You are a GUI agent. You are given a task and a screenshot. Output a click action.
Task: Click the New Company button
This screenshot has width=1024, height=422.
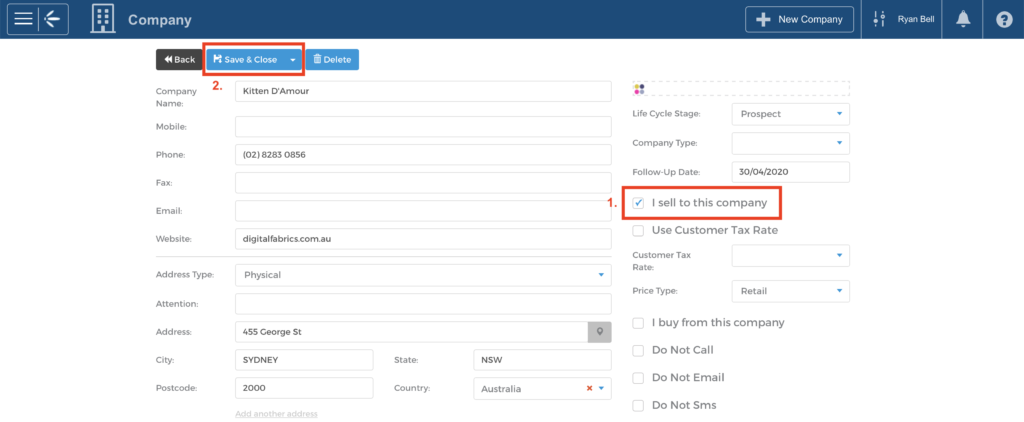click(x=799, y=19)
